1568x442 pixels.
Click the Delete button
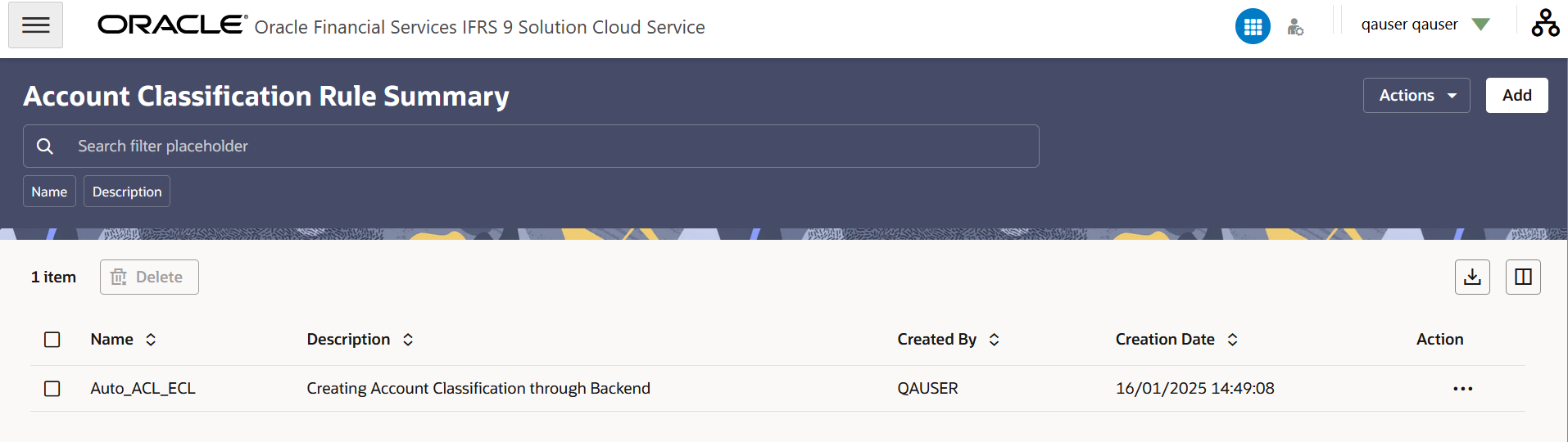click(x=149, y=277)
